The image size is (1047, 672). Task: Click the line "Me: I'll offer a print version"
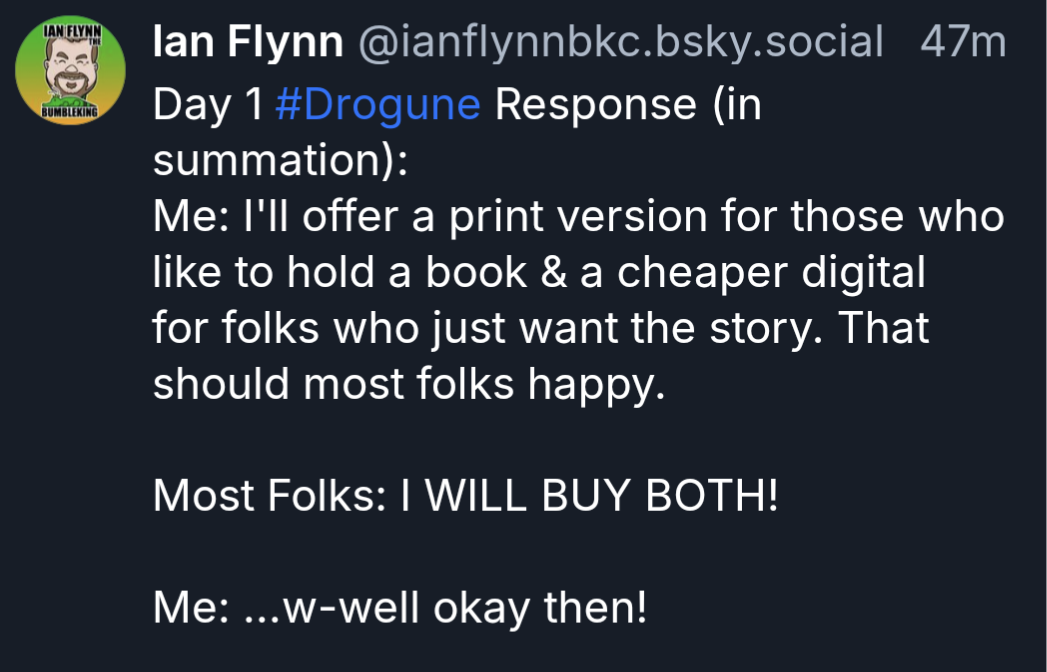(578, 217)
